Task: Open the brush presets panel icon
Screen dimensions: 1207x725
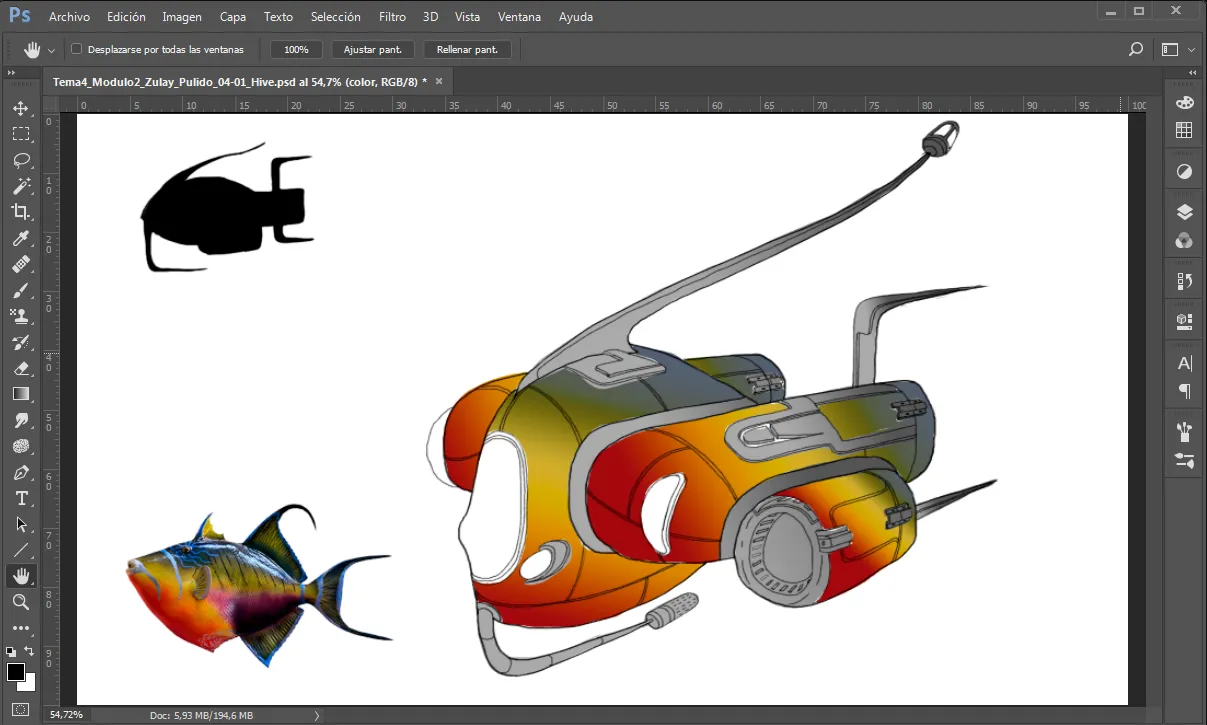Action: tap(1184, 432)
